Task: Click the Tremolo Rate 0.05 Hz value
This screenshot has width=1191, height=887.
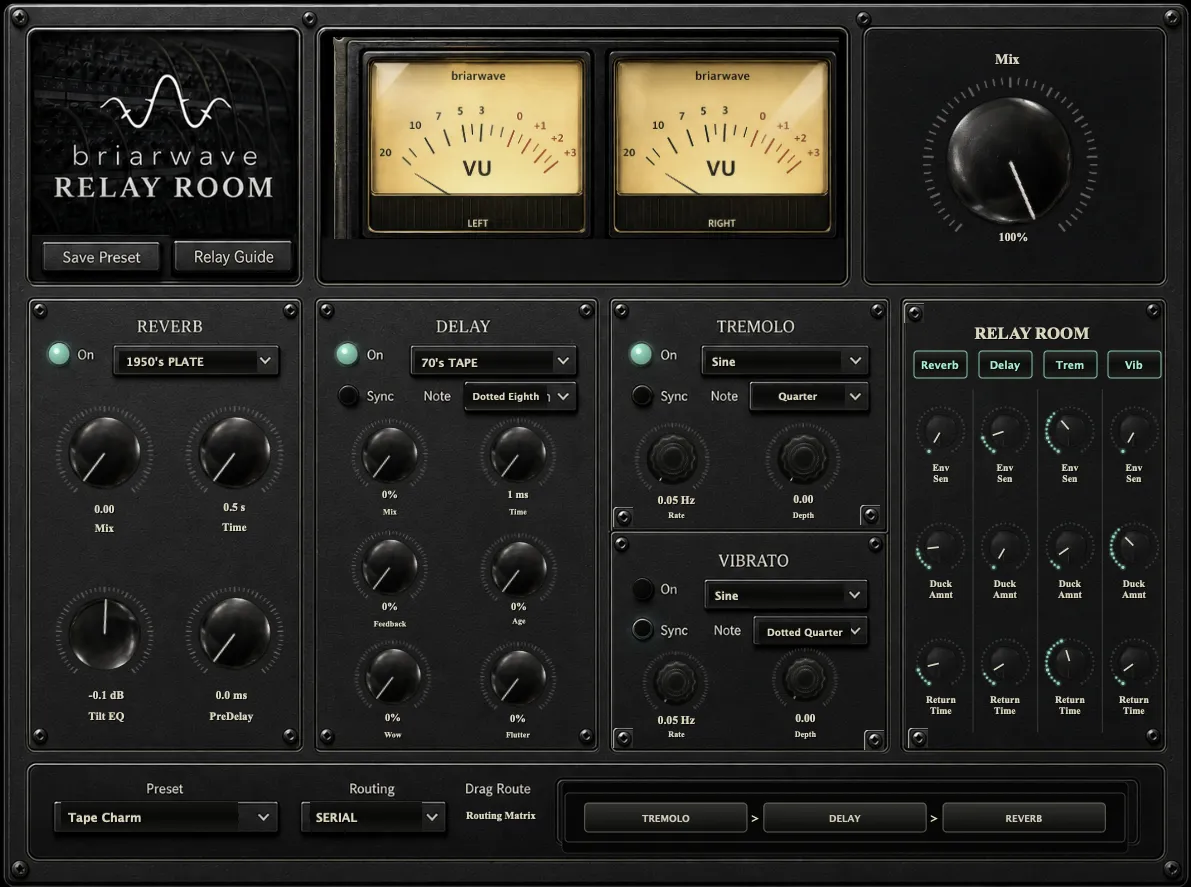Action: point(676,500)
